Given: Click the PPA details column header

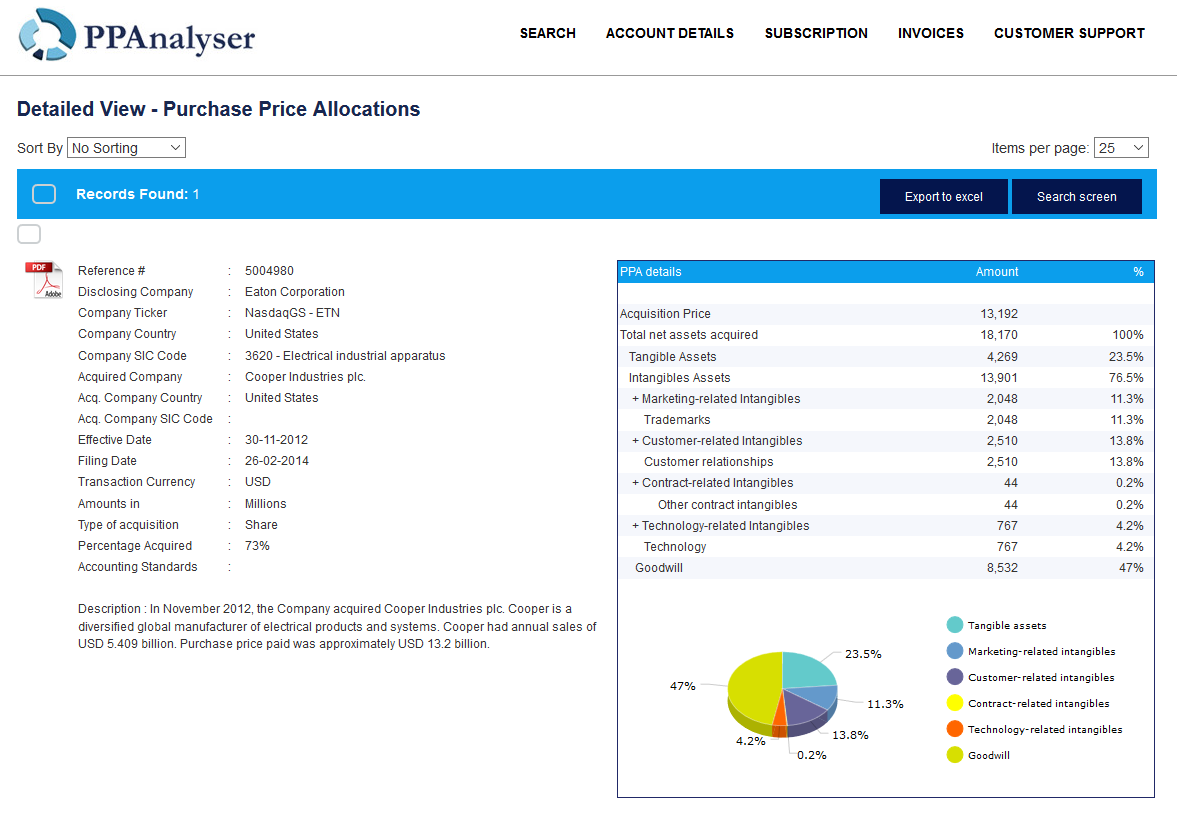Looking at the screenshot, I should (x=651, y=272).
